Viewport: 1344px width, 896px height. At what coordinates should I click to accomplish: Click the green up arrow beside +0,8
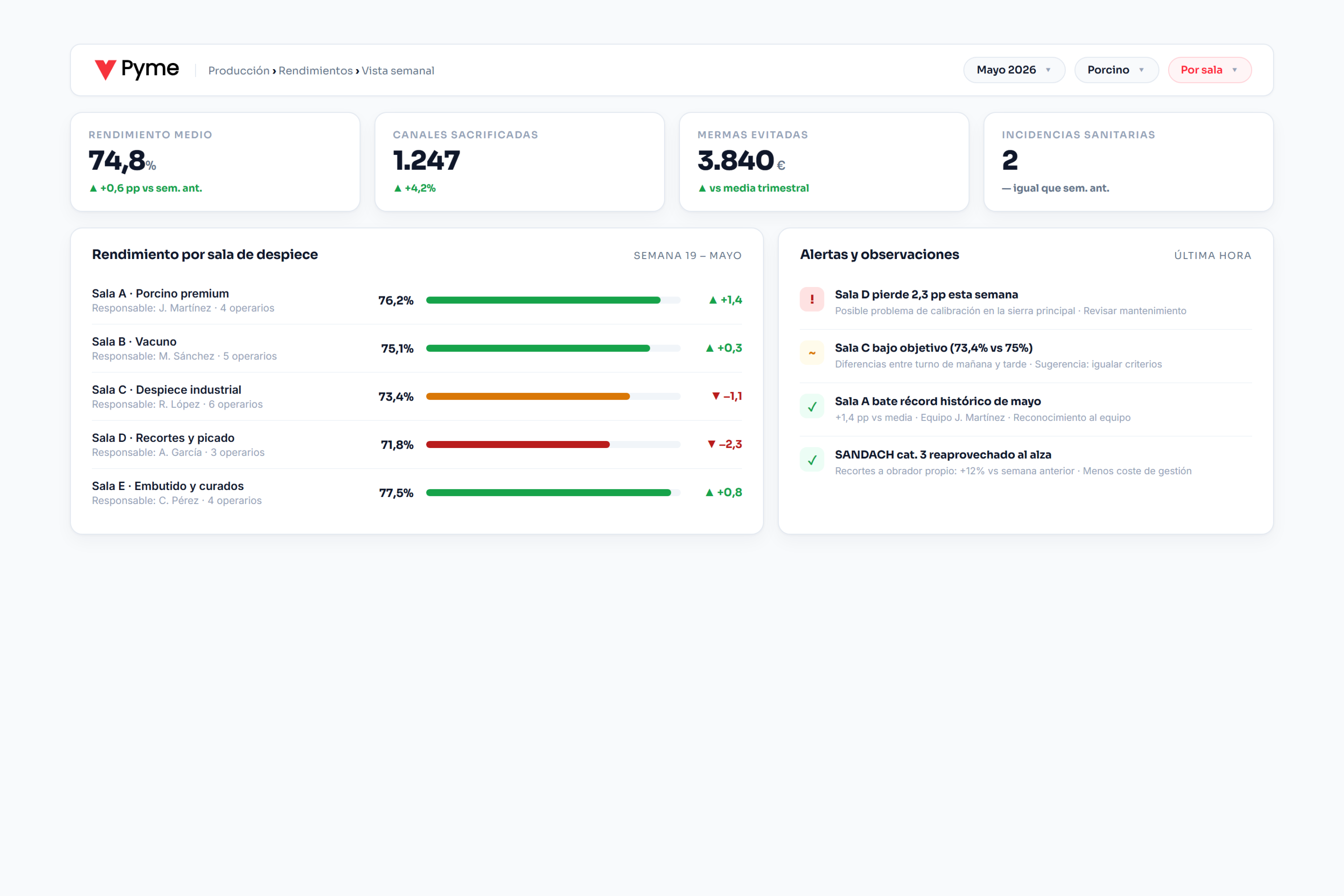pos(709,493)
